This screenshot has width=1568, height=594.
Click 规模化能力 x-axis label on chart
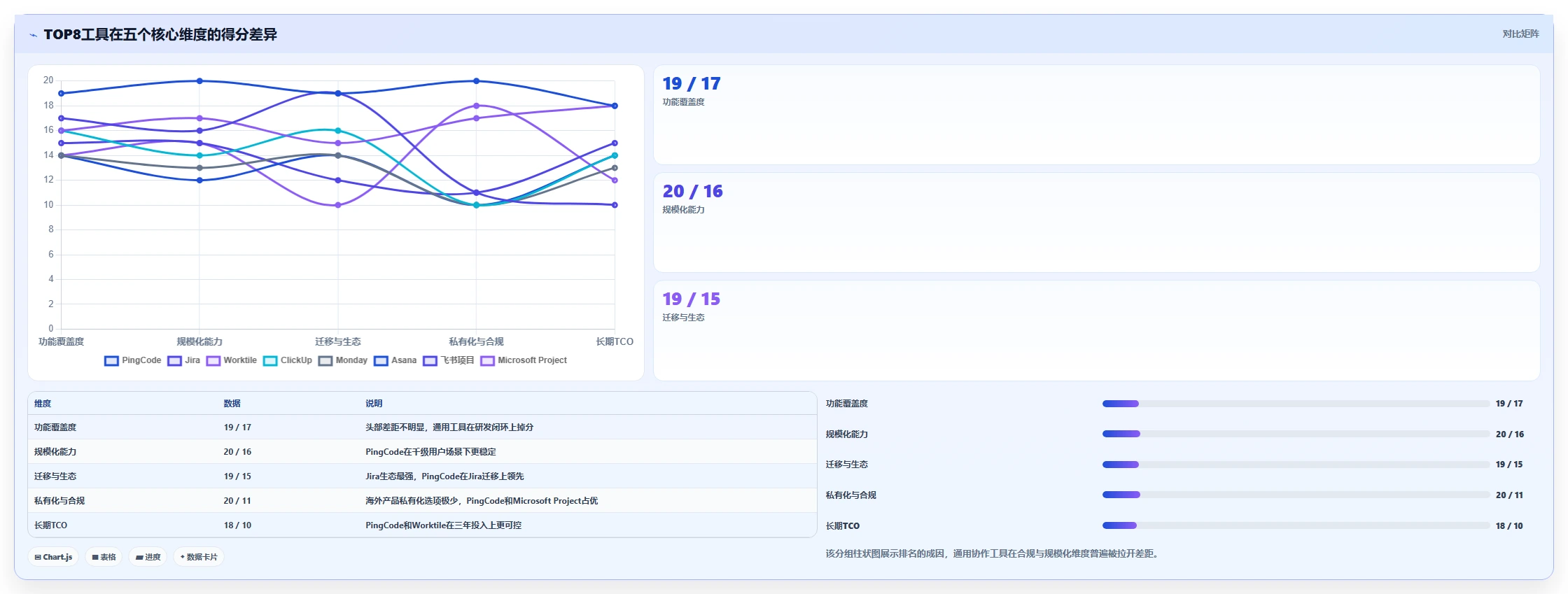(199, 341)
